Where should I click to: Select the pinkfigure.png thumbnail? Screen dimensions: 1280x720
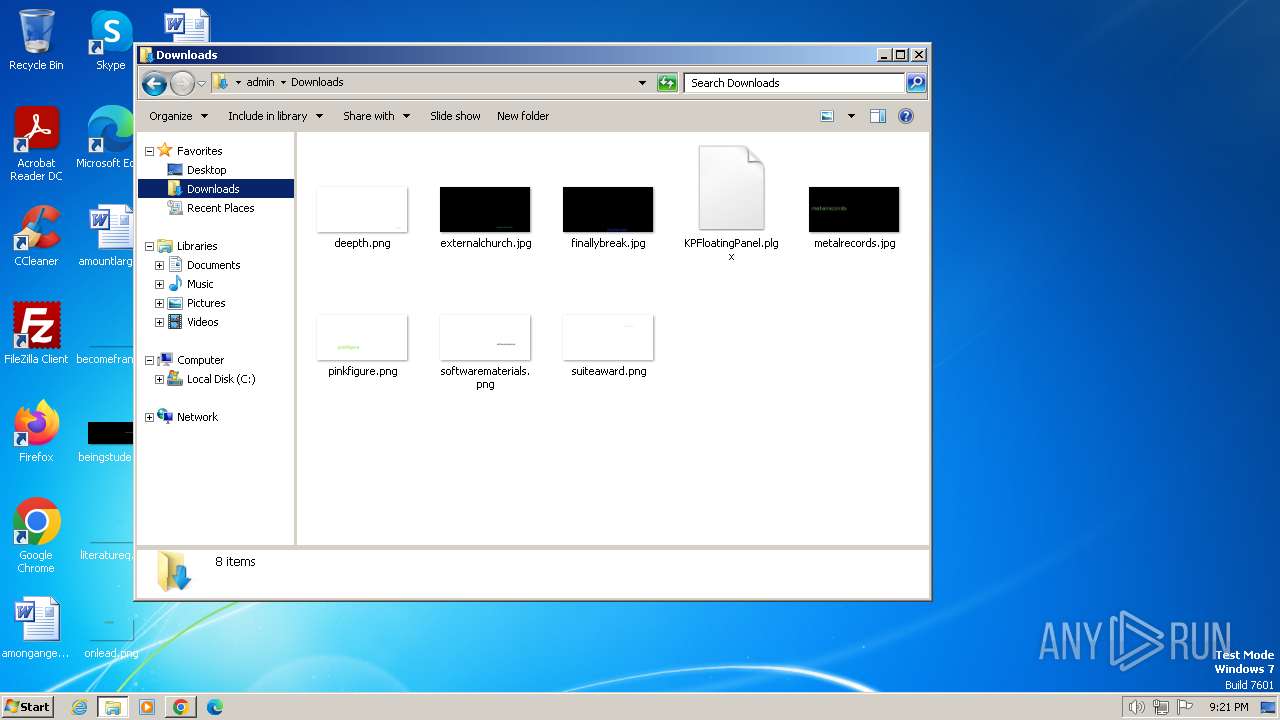point(362,337)
